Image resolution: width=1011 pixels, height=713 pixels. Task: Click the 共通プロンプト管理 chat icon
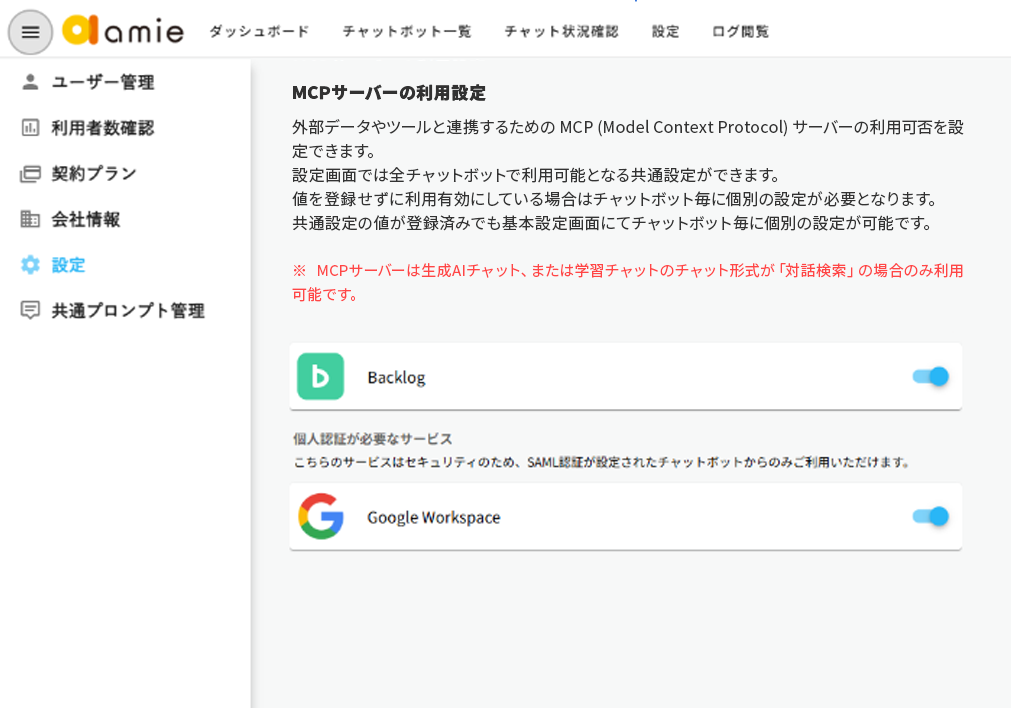(x=30, y=310)
